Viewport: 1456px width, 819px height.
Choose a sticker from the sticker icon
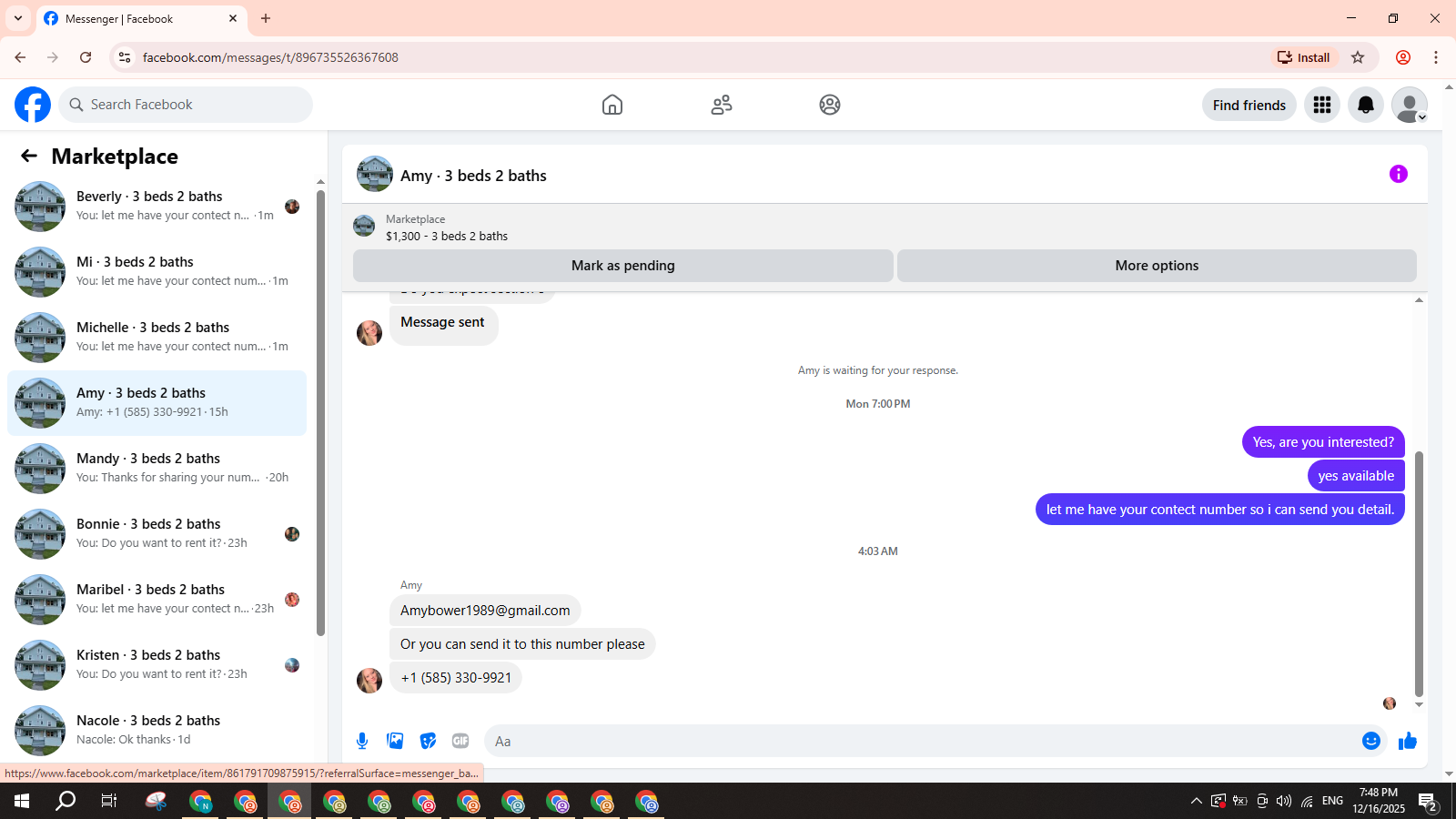tap(428, 741)
